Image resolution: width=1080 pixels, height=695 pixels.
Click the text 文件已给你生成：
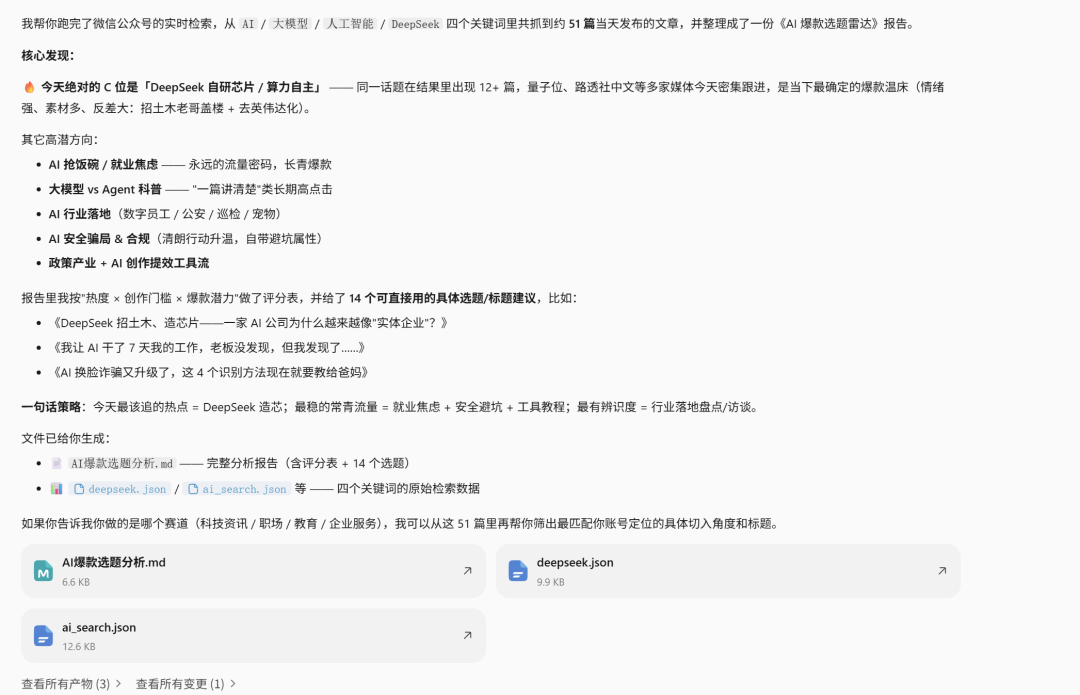coord(65,439)
